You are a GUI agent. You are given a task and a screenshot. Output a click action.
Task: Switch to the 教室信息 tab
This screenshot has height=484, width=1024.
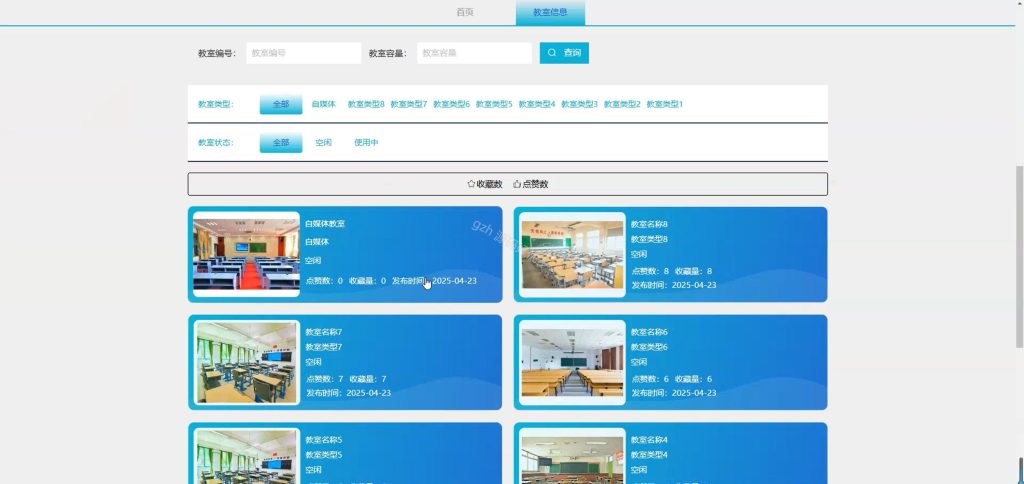pos(550,12)
